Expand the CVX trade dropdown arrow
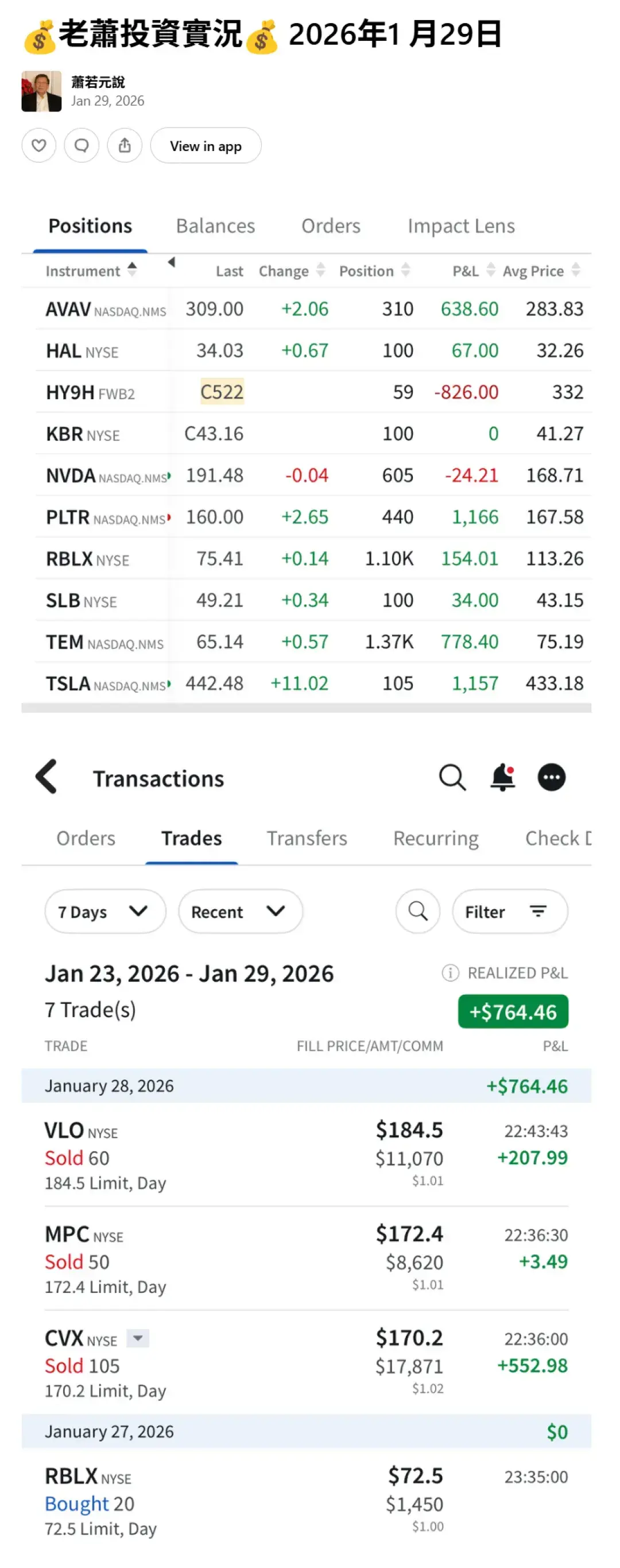 (x=138, y=1338)
